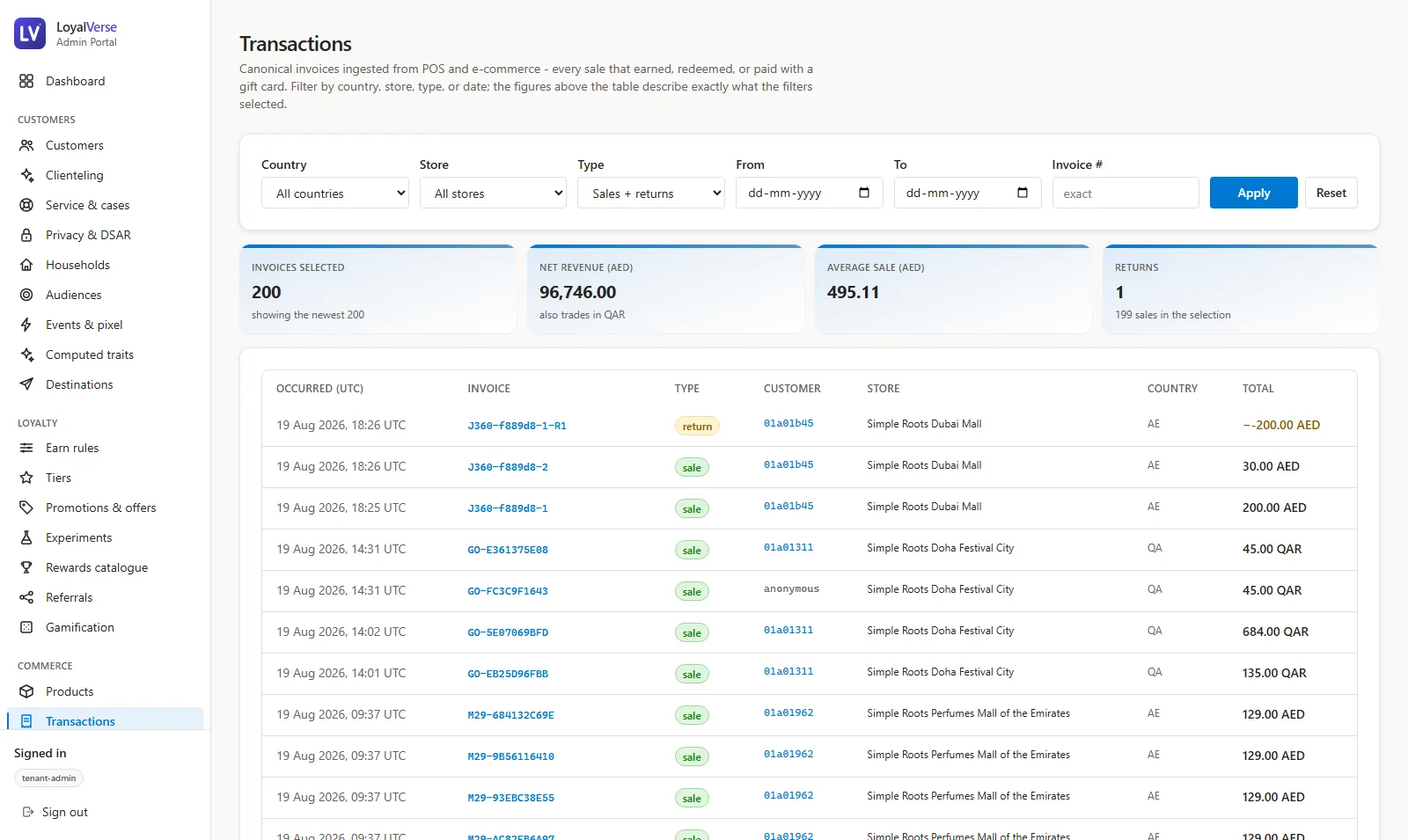Click the Reset button

(1331, 193)
